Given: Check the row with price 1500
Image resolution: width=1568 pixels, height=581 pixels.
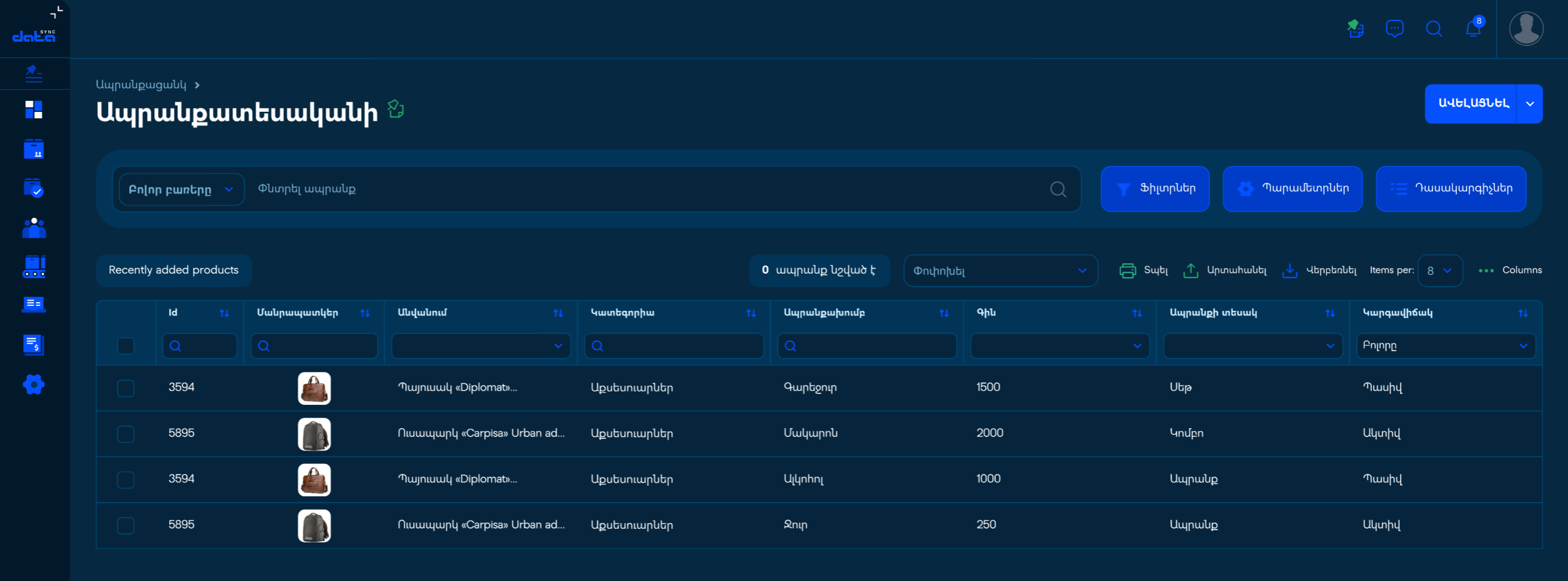Looking at the screenshot, I should pyautogui.click(x=126, y=388).
